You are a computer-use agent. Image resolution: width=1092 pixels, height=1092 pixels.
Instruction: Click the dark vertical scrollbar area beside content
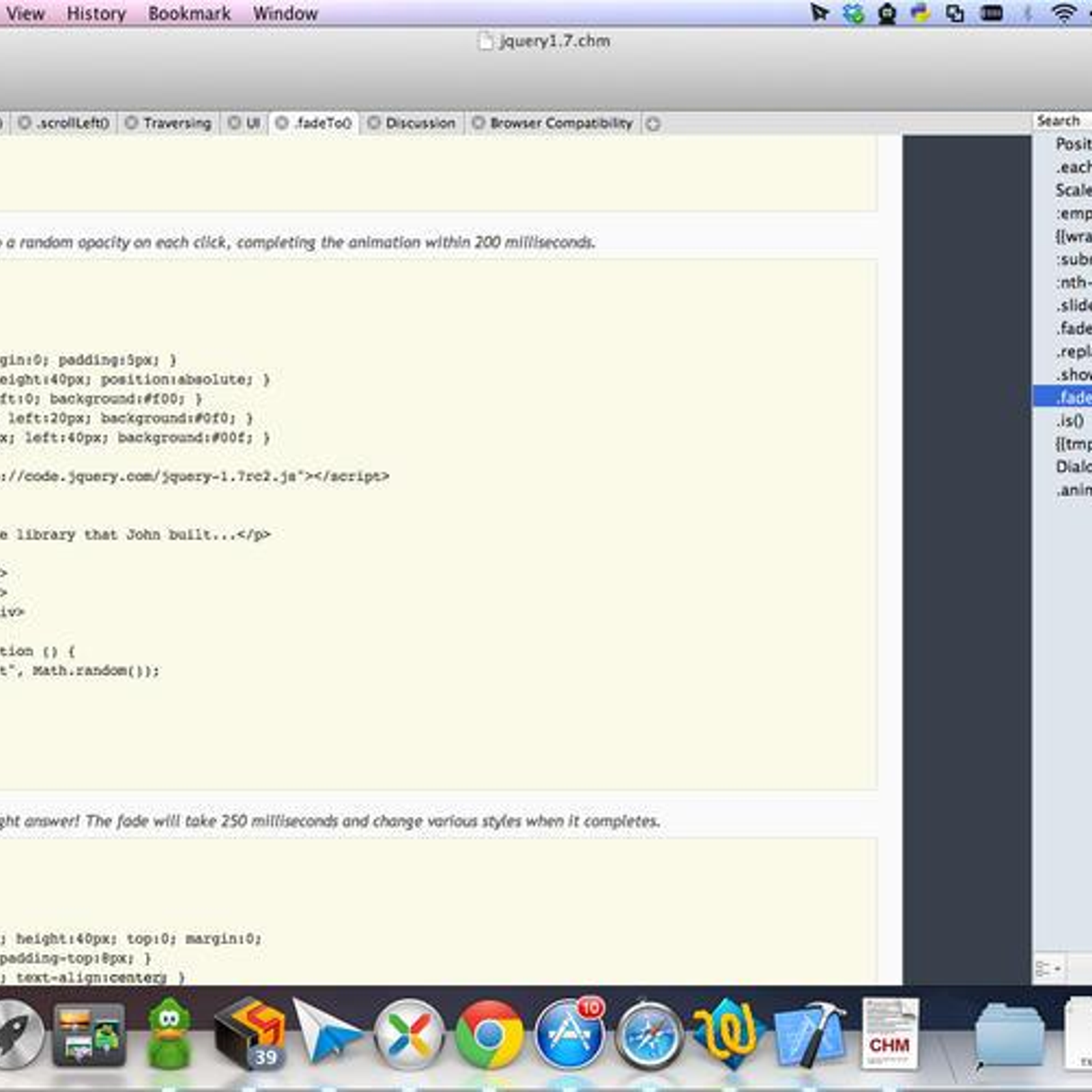[966, 560]
